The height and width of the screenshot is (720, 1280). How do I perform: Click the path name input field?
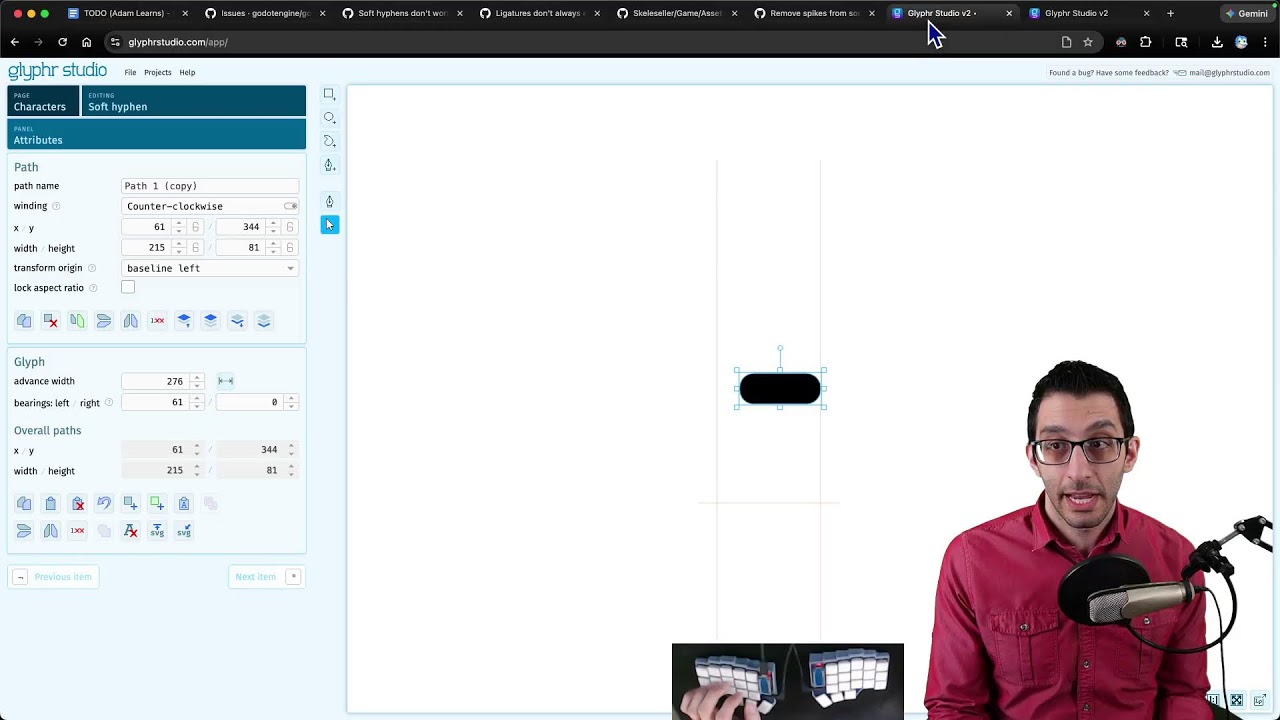coord(210,186)
